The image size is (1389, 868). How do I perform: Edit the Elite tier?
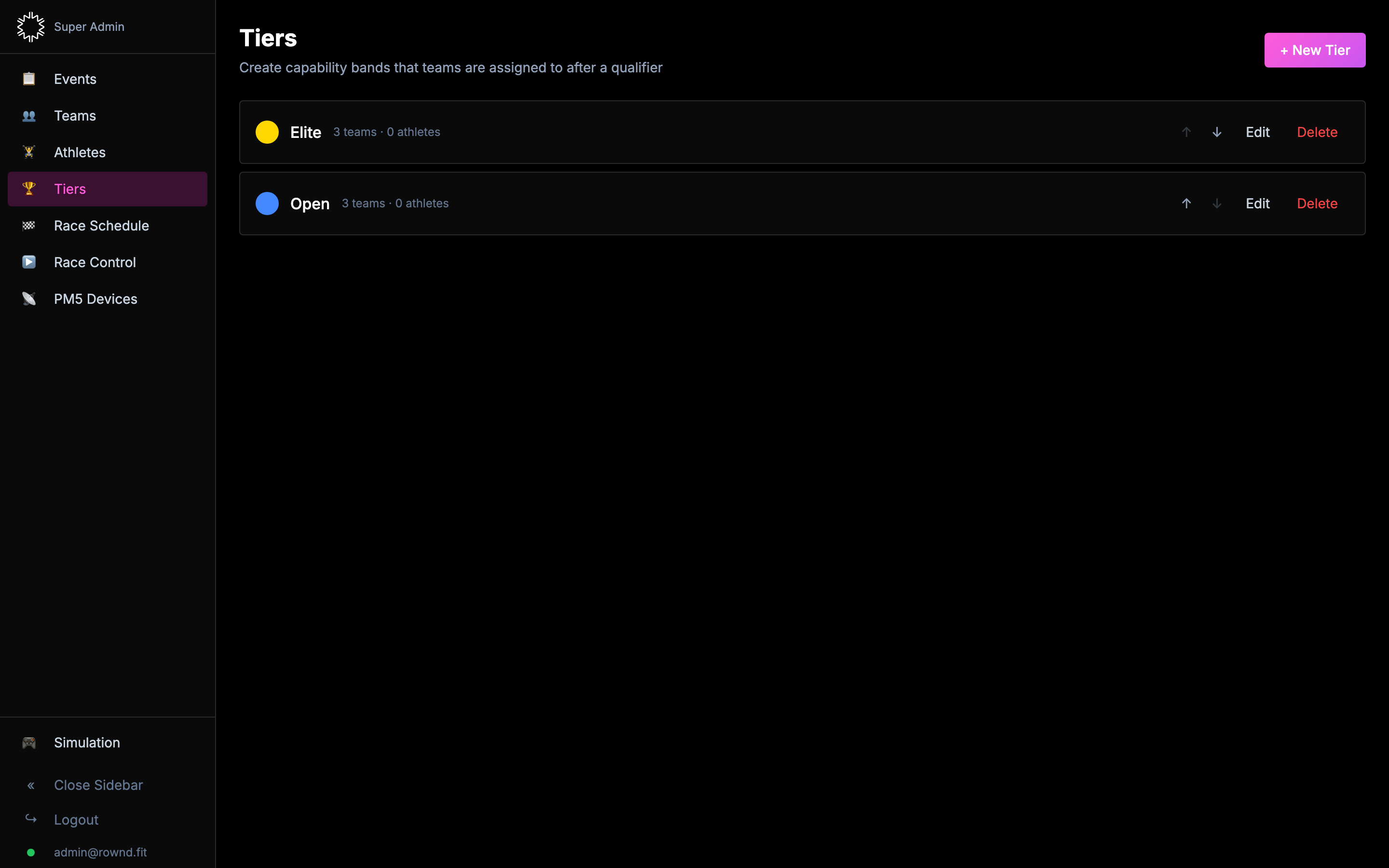point(1257,132)
